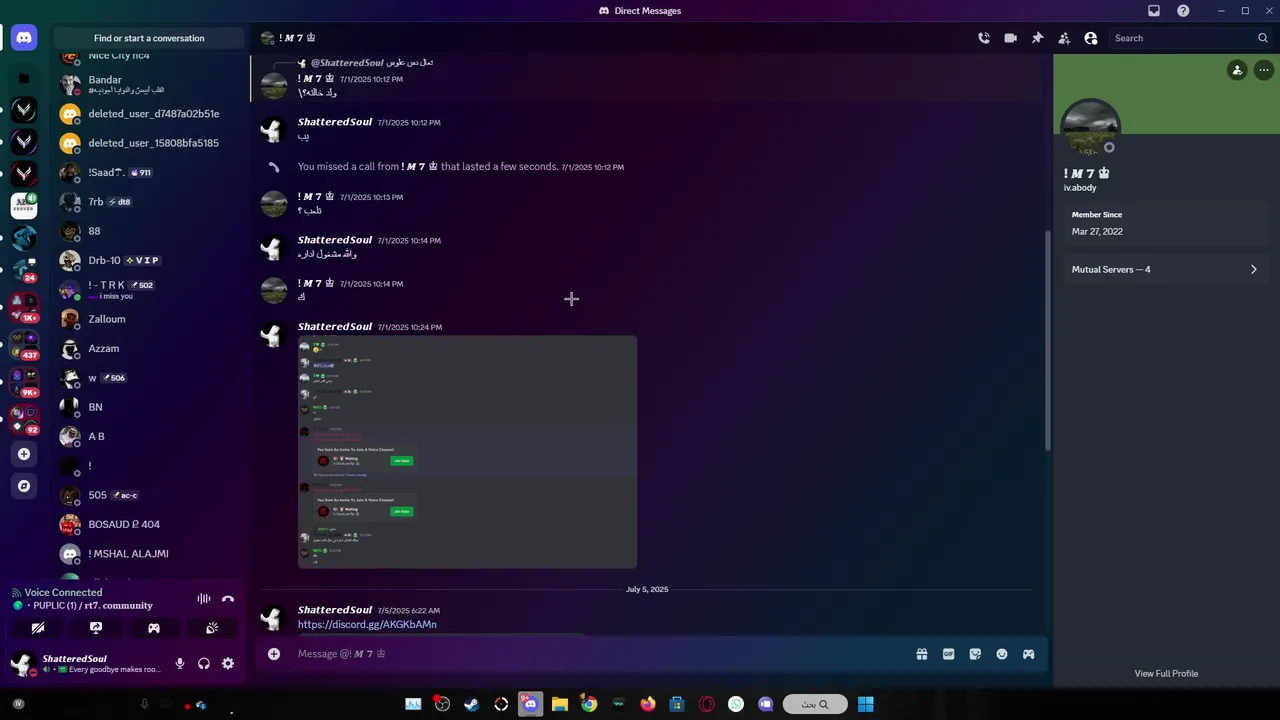Select the BN direct message
The height and width of the screenshot is (720, 1280).
coord(149,407)
